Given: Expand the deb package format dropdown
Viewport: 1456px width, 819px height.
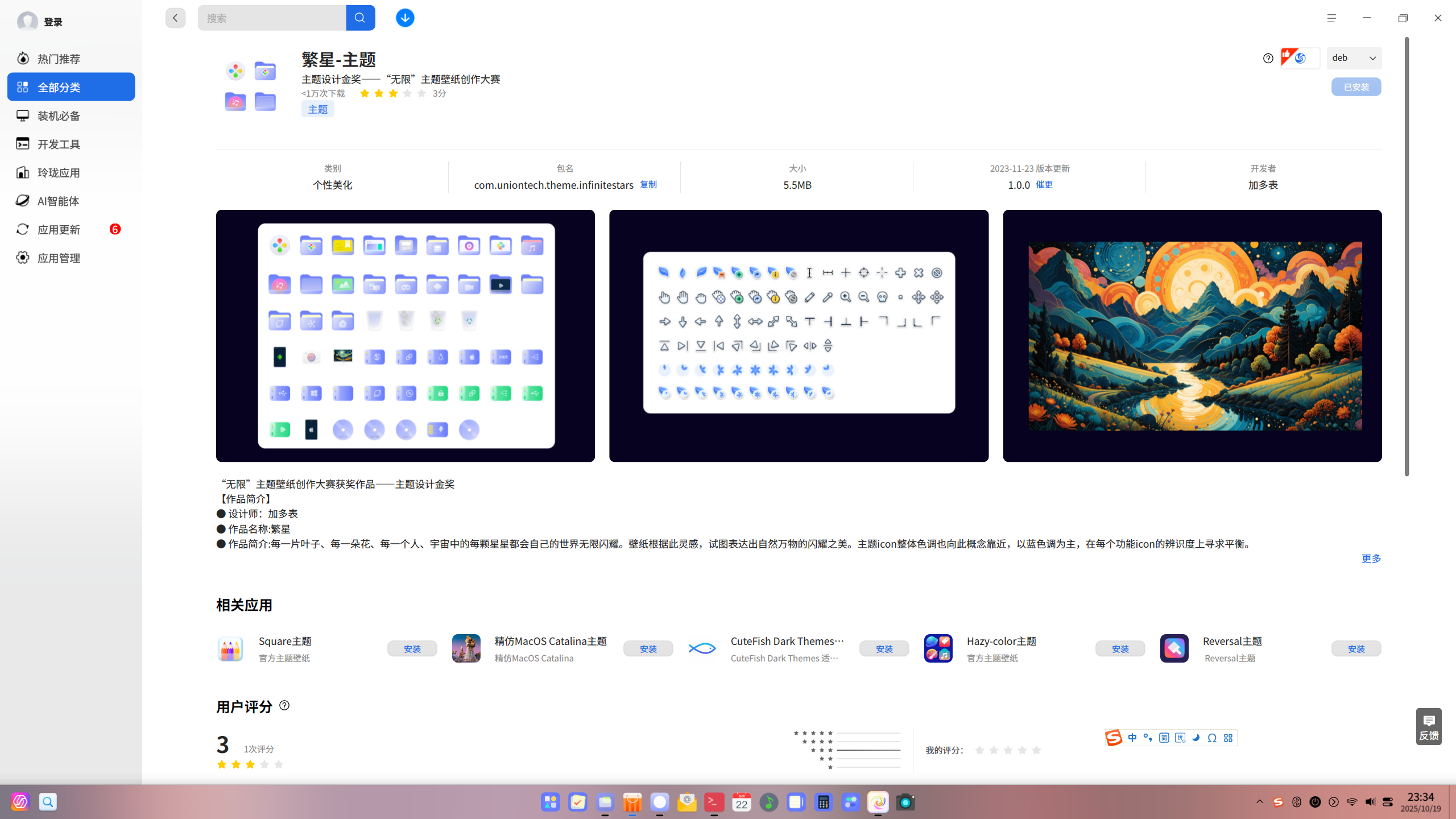Looking at the screenshot, I should pyautogui.click(x=1354, y=58).
